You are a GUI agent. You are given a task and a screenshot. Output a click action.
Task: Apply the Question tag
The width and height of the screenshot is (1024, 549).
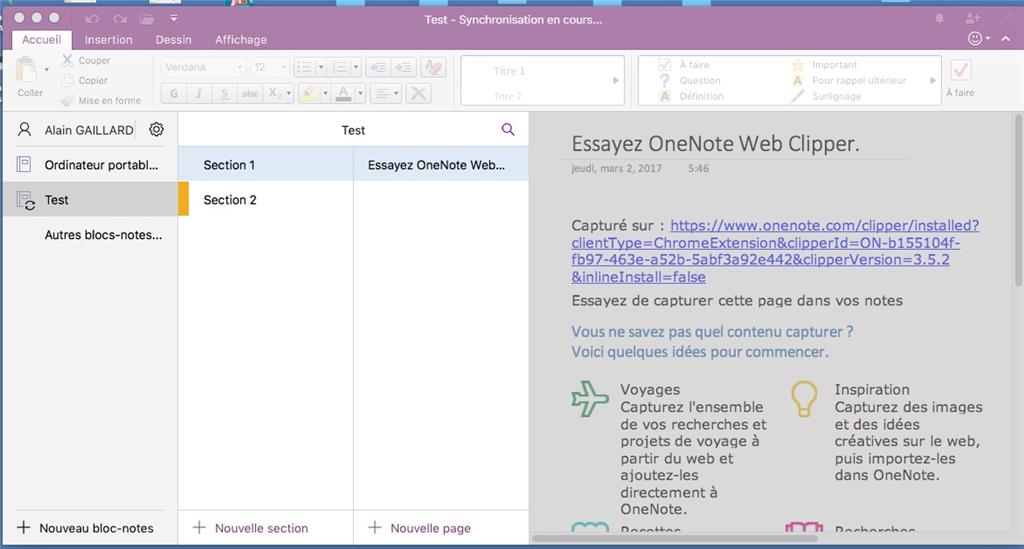click(690, 80)
